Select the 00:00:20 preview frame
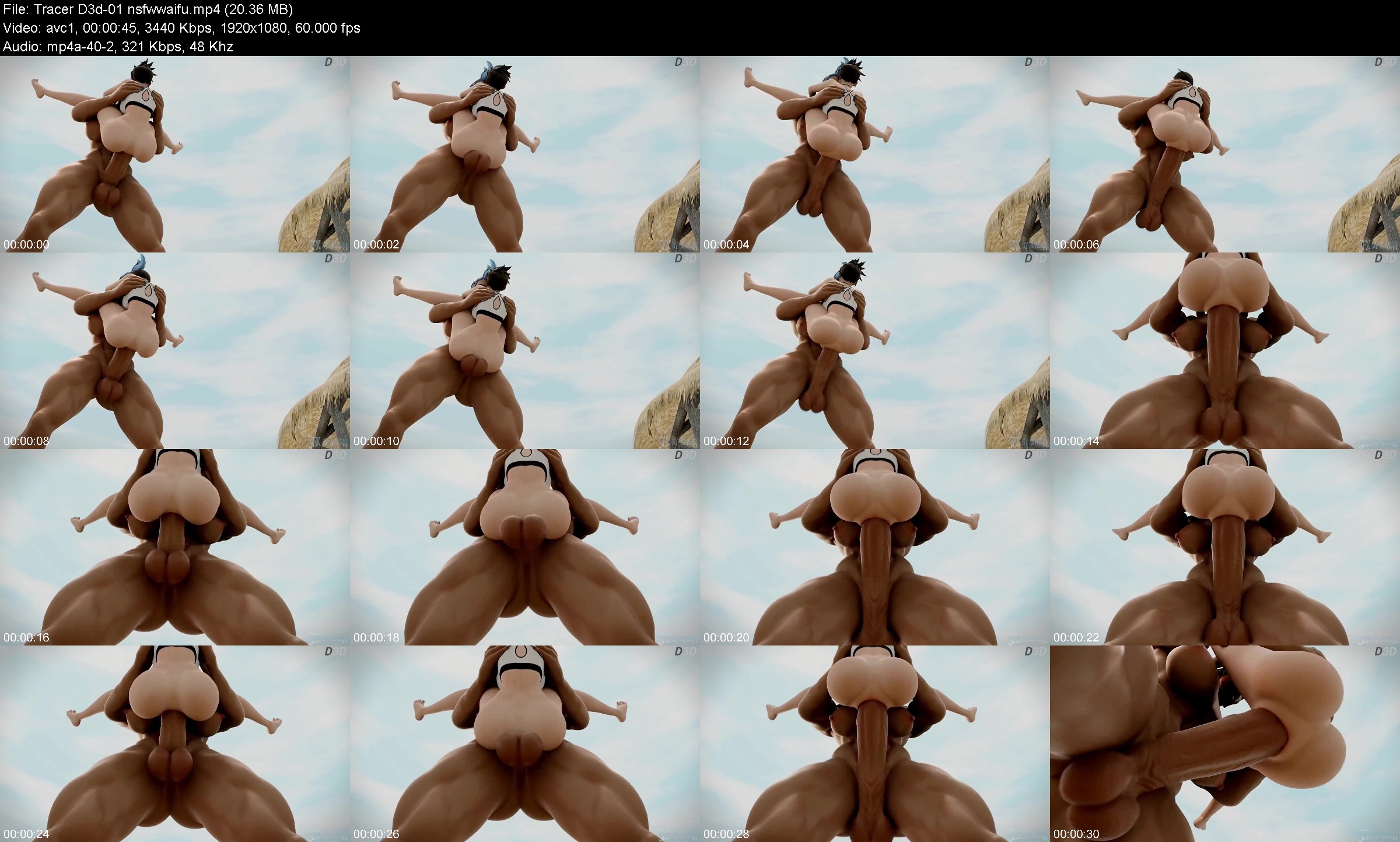The image size is (1400, 842). (875, 547)
